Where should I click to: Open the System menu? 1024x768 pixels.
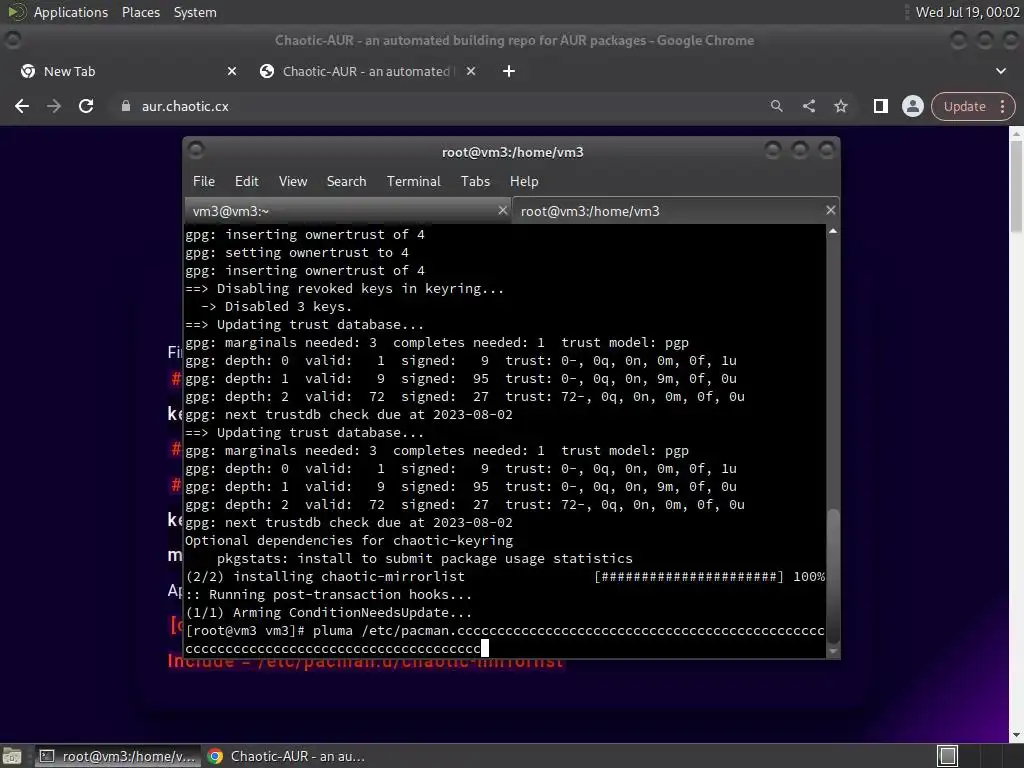click(195, 12)
